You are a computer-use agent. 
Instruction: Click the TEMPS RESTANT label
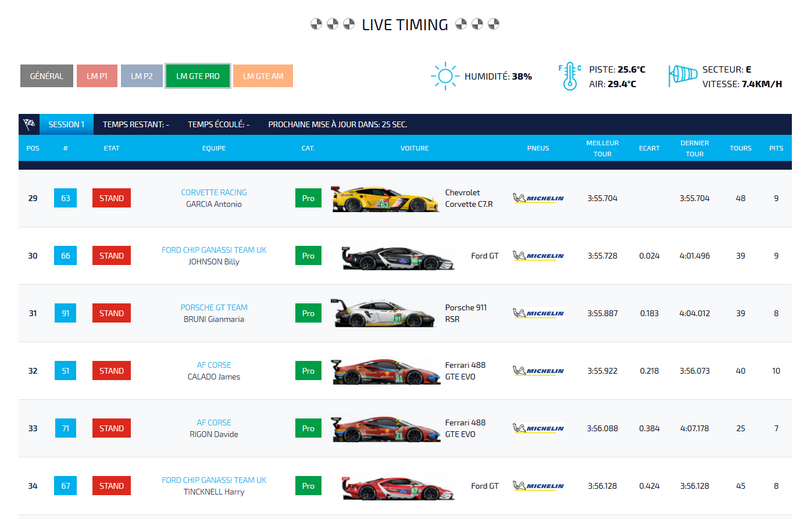tap(136, 125)
